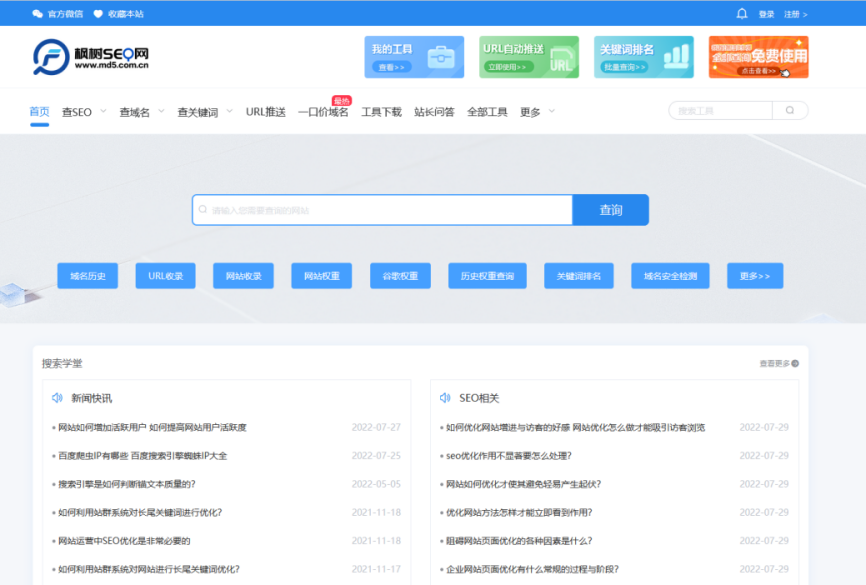Open the URL推送 menu item
The width and height of the screenshot is (866, 585).
coord(266,112)
